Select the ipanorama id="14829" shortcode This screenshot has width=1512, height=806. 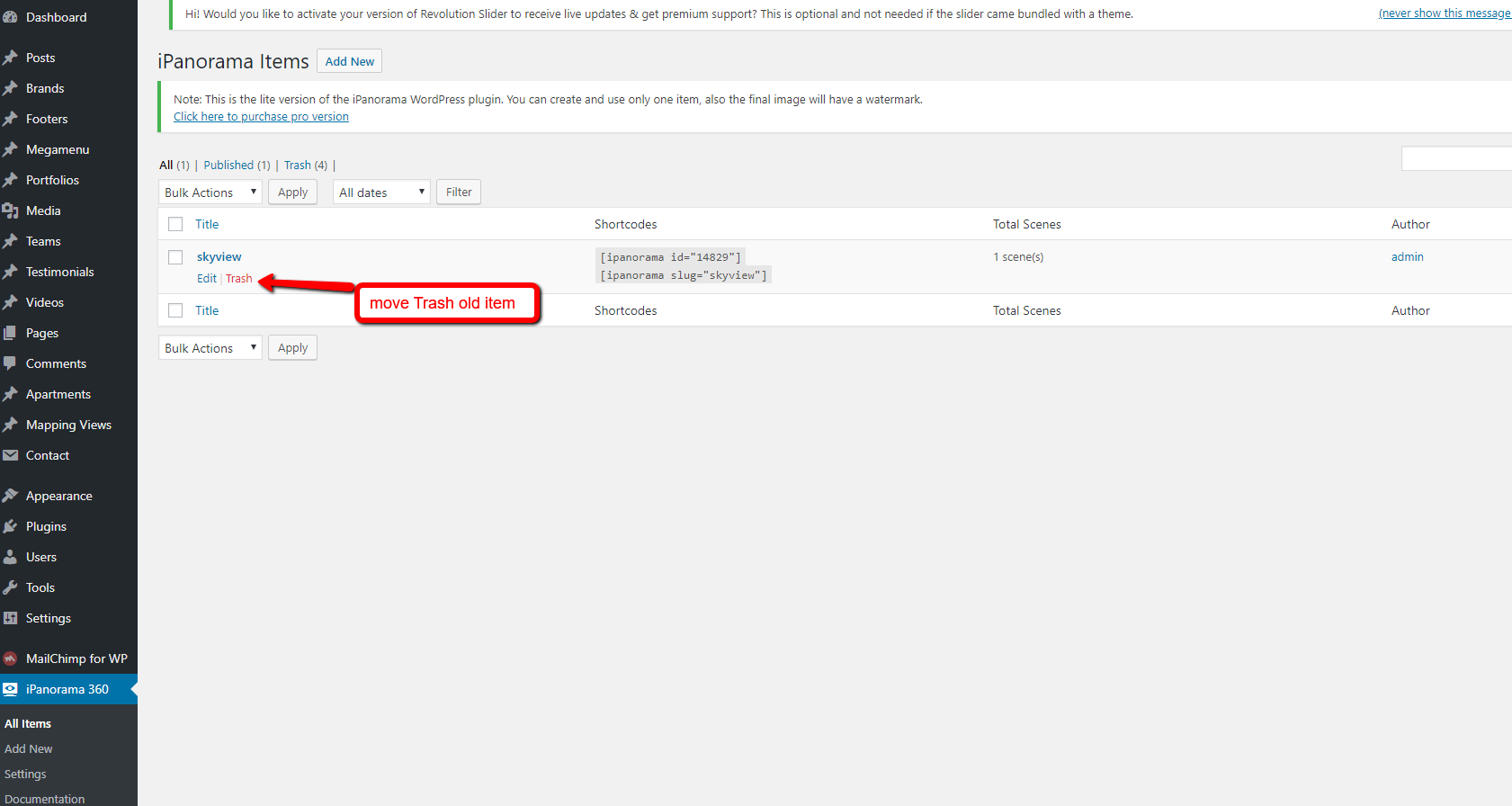pos(670,257)
